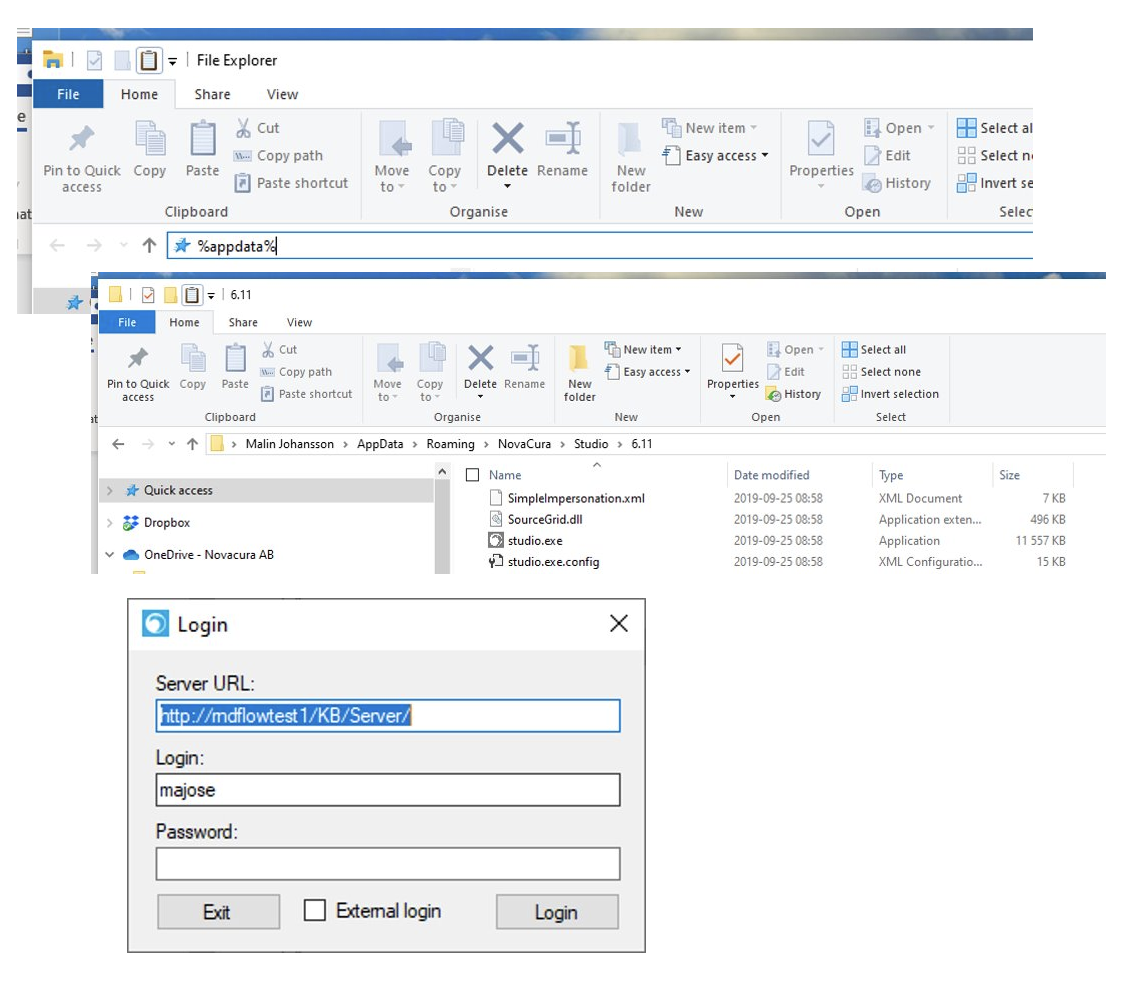Click Cut in the 6.11 window ribbon
The height and width of the screenshot is (984, 1132).
[x=279, y=349]
